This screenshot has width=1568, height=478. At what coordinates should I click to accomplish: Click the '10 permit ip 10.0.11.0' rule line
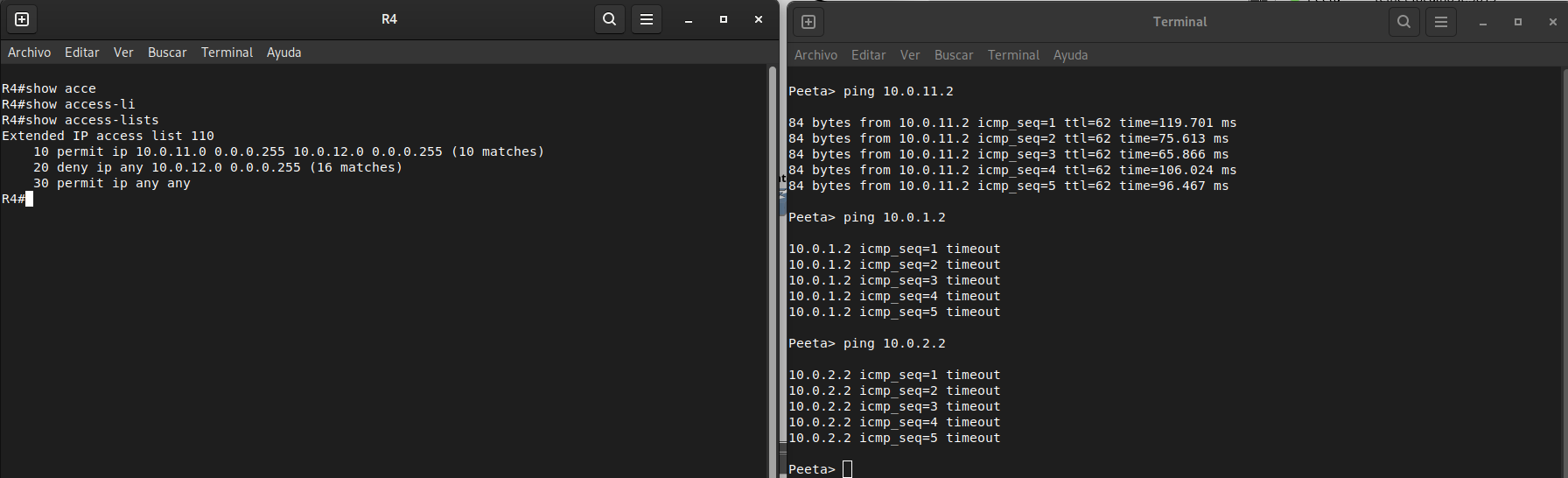click(289, 151)
